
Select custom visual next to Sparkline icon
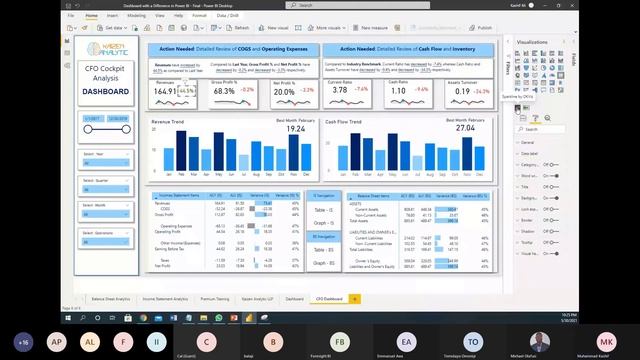coord(527,108)
